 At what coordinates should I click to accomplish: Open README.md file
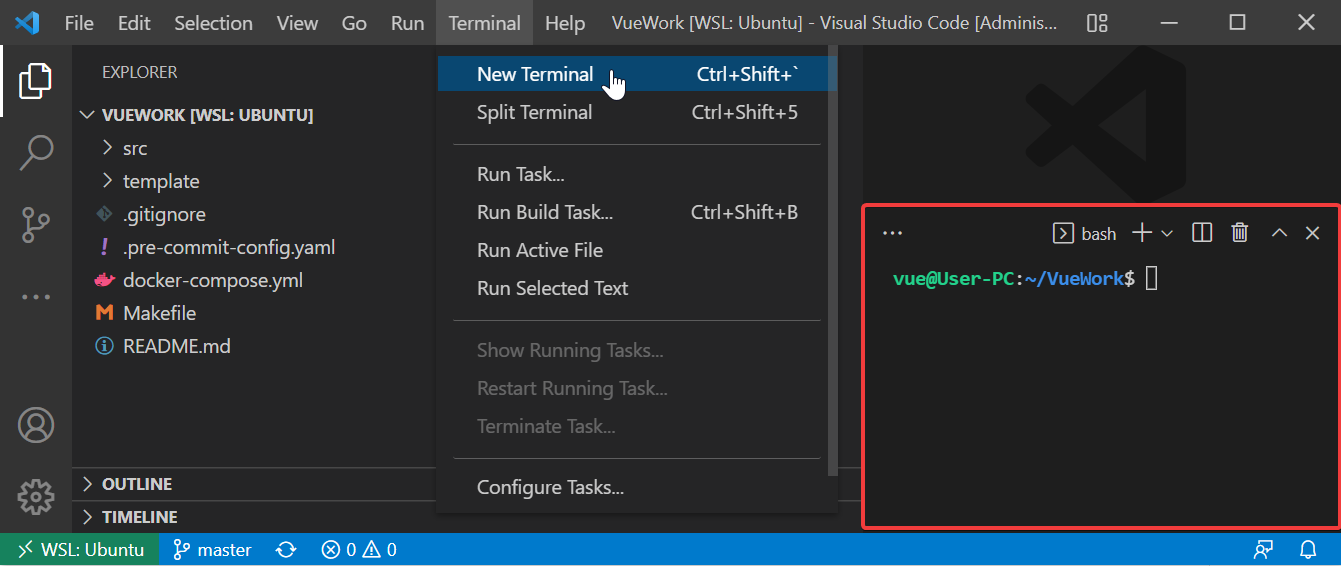177,346
